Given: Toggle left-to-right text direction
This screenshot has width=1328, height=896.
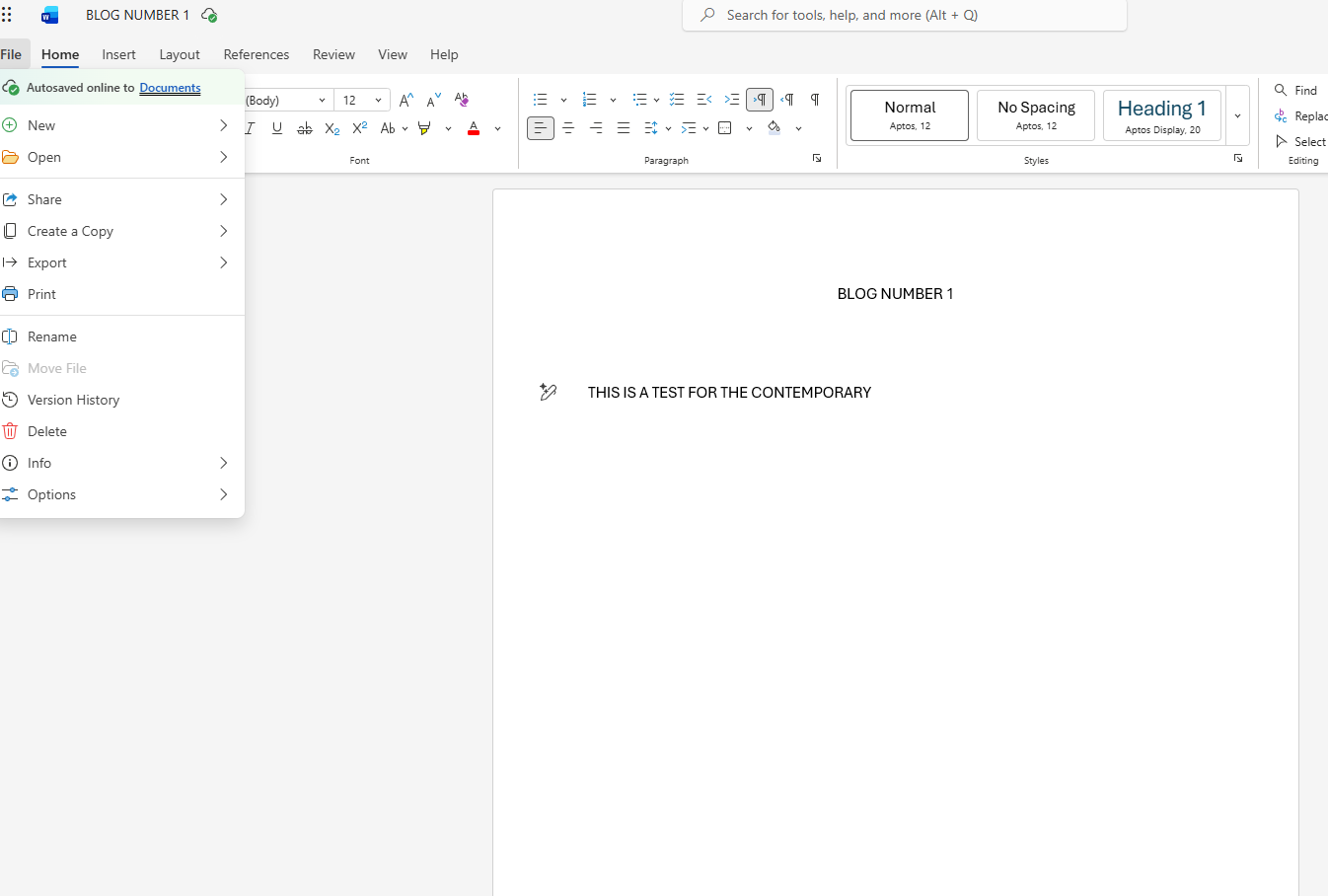Looking at the screenshot, I should tap(760, 100).
